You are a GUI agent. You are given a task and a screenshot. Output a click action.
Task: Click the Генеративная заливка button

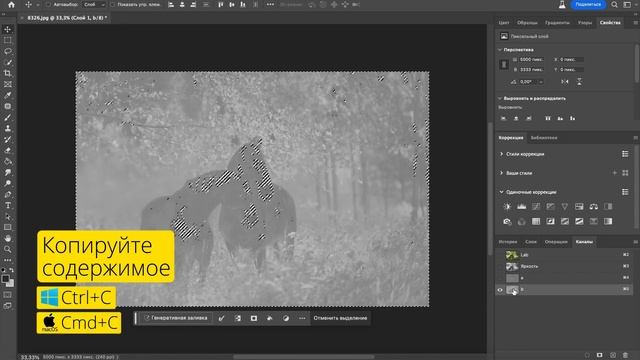point(176,318)
